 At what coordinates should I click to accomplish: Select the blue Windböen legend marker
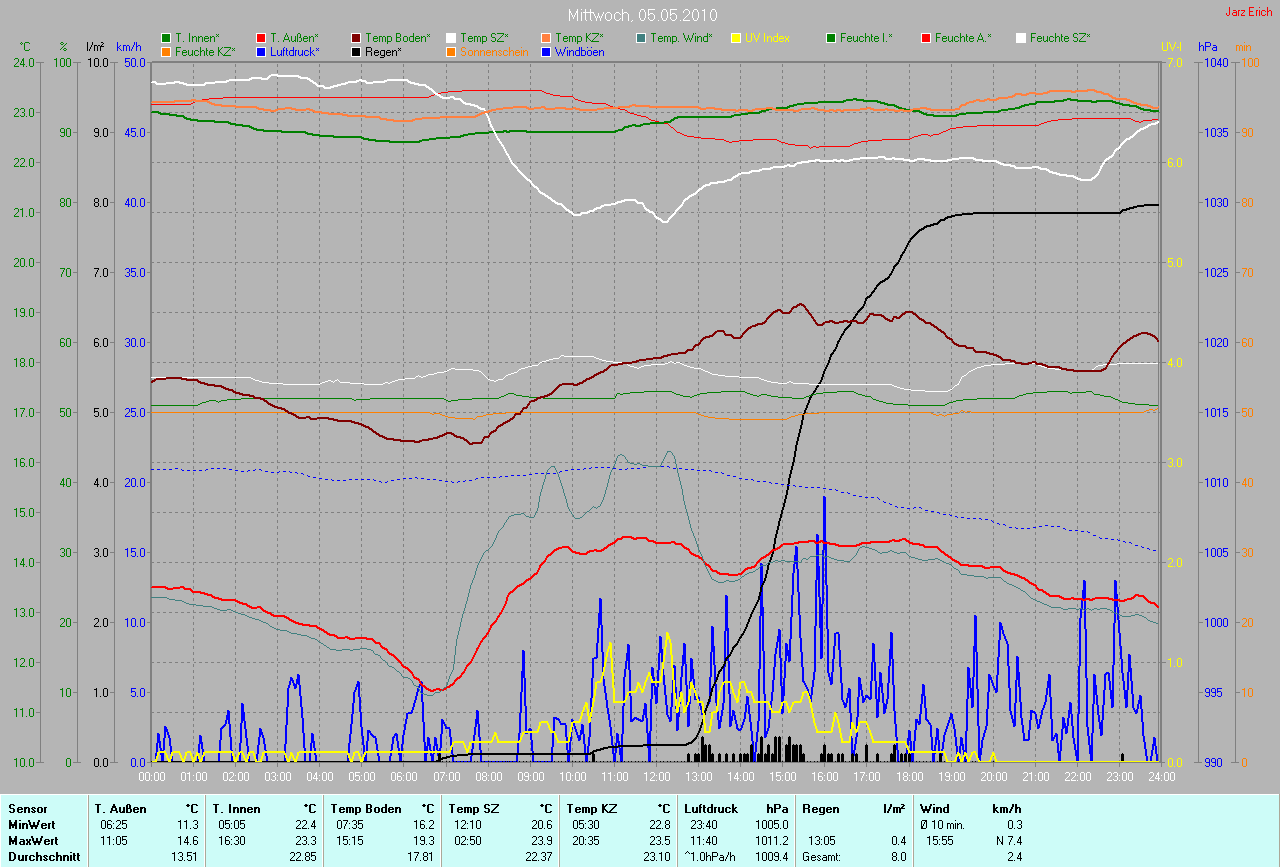pos(546,51)
